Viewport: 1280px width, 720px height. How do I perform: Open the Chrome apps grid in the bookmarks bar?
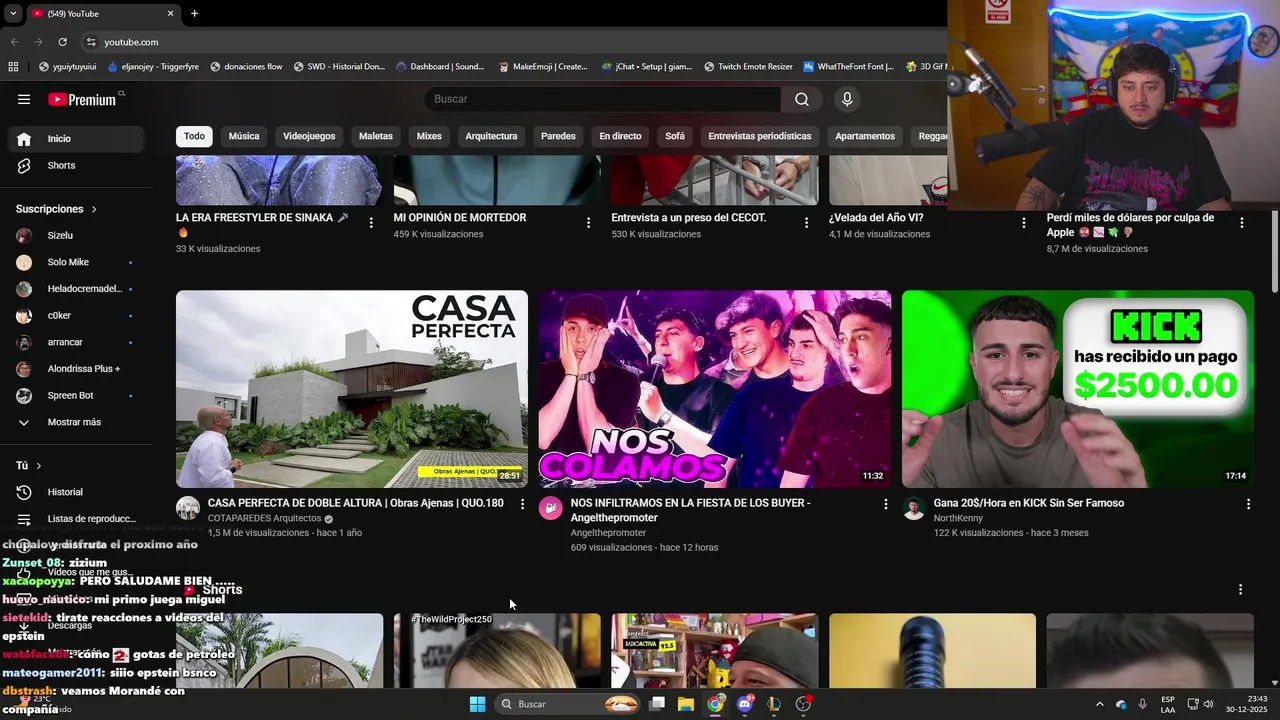click(x=13, y=67)
